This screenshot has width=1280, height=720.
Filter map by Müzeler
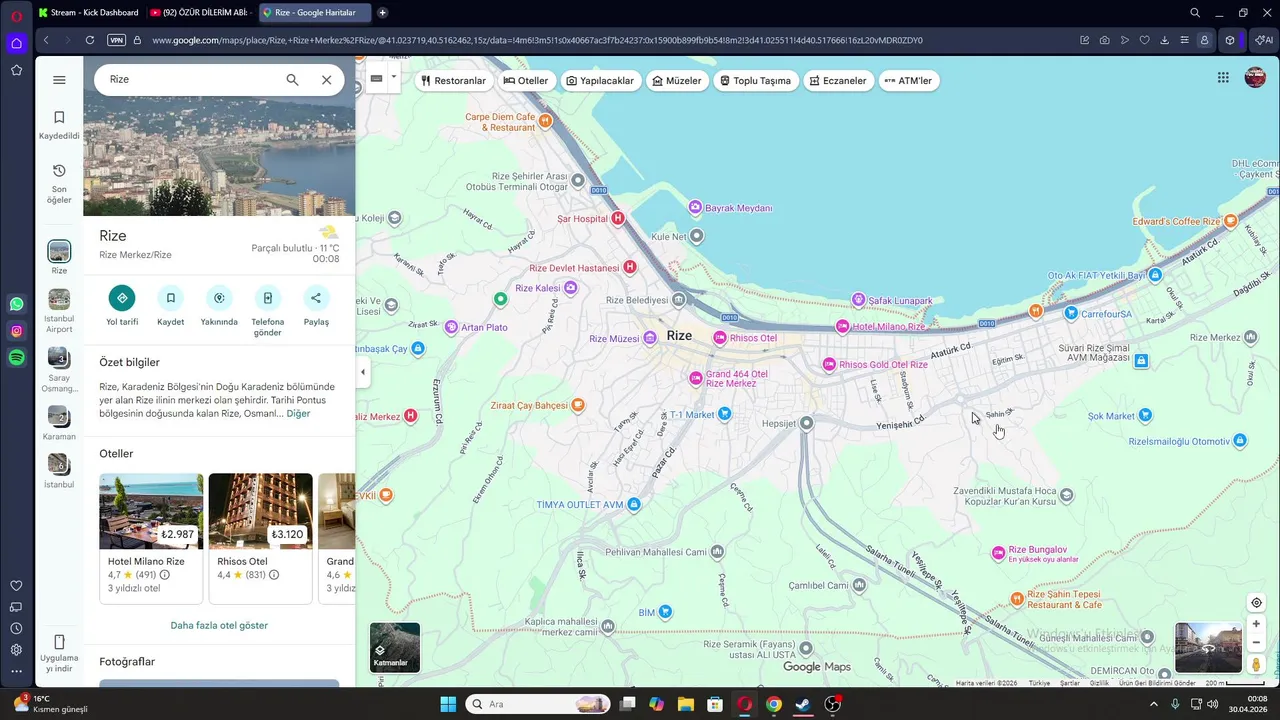point(677,81)
